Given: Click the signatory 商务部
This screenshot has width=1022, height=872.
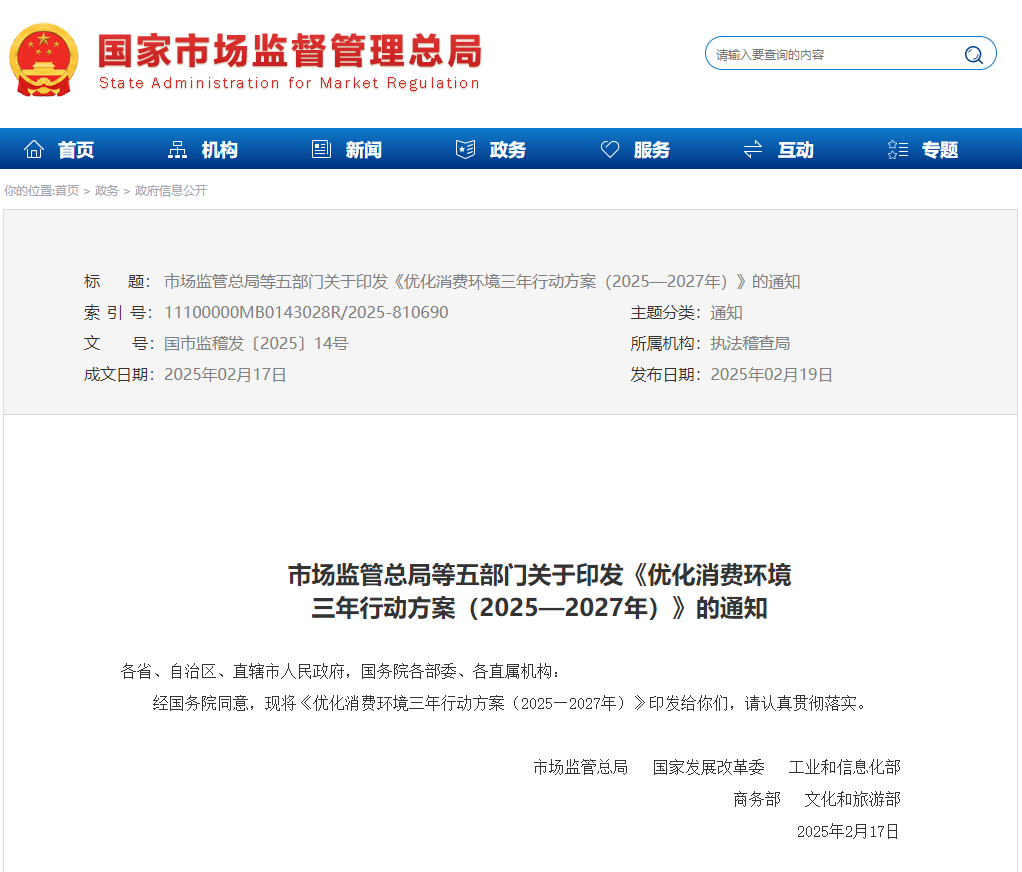Looking at the screenshot, I should (x=757, y=799).
